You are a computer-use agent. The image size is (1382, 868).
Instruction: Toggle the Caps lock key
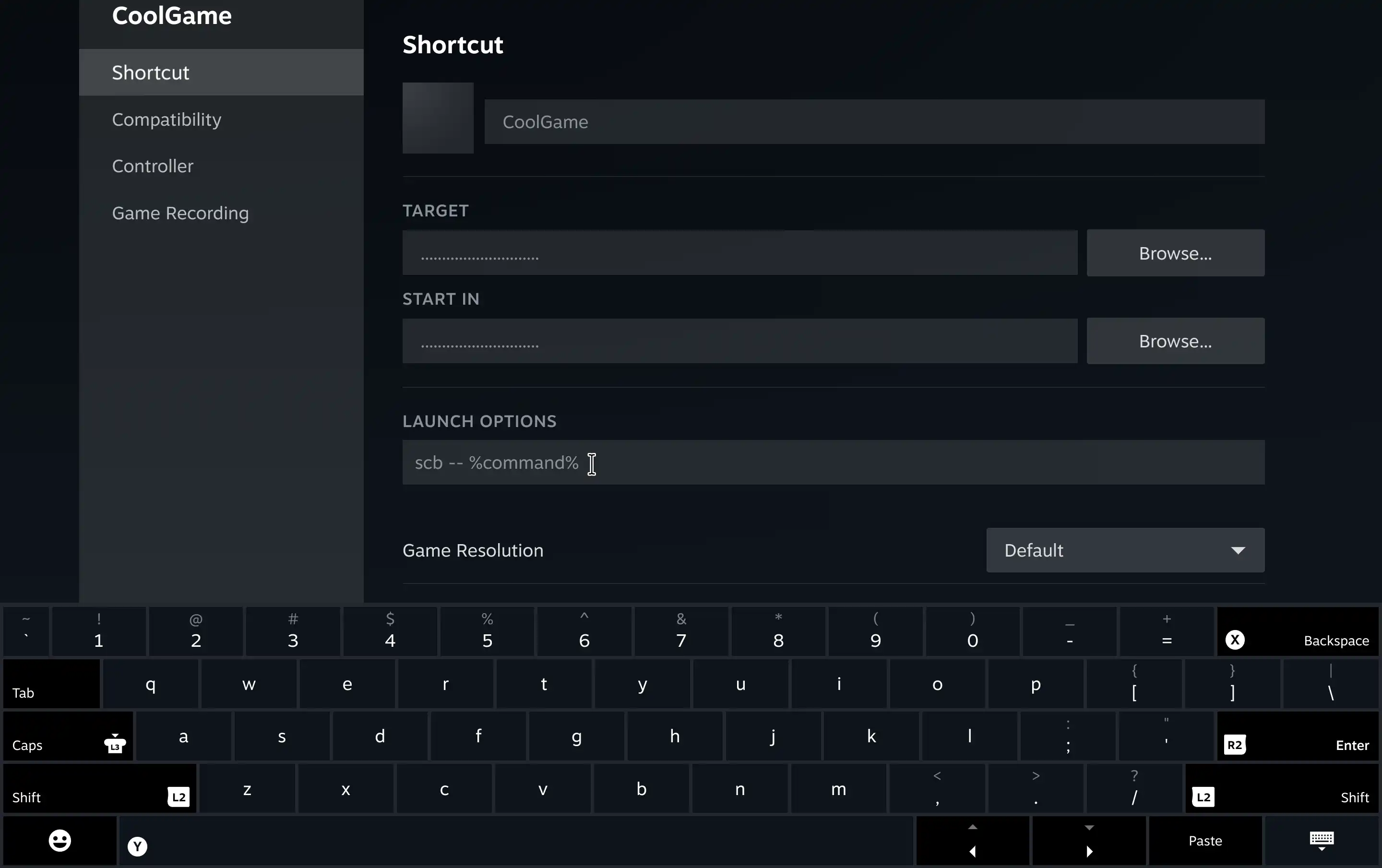pyautogui.click(x=68, y=737)
